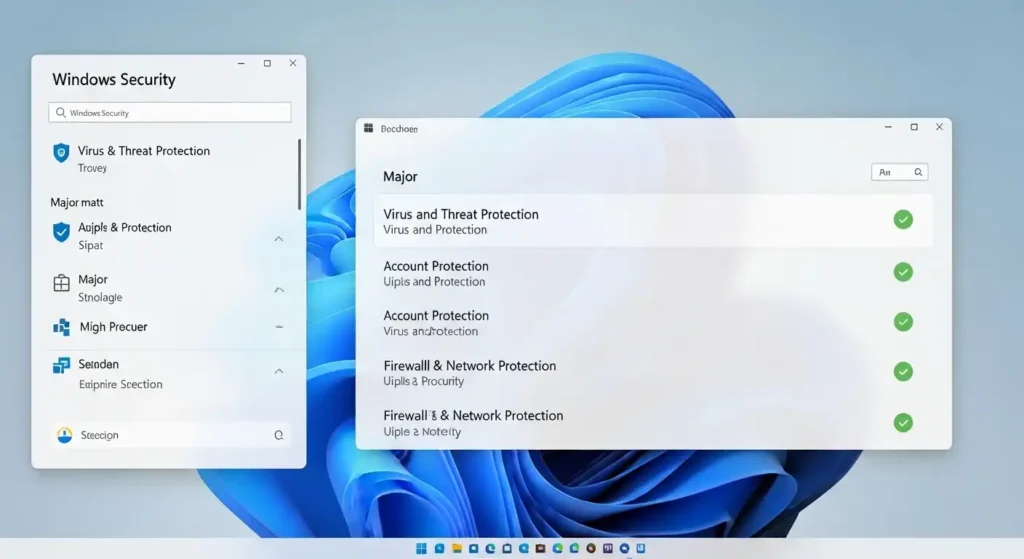Click the 'Windows Security' window title text
The image size is (1024, 559).
(x=114, y=79)
